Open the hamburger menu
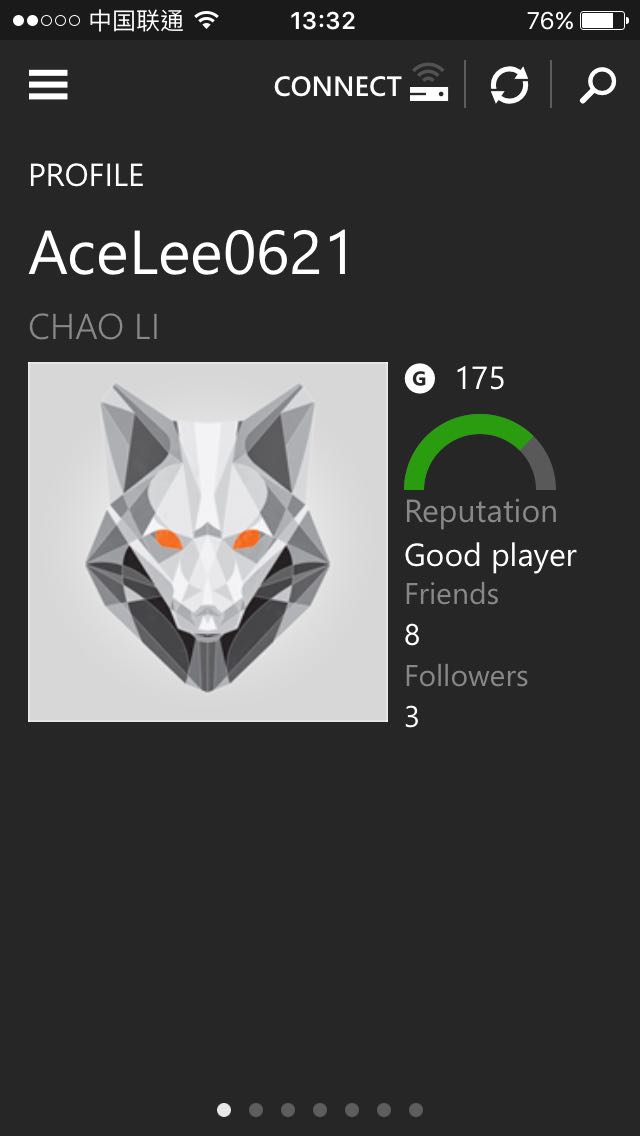 click(x=49, y=85)
